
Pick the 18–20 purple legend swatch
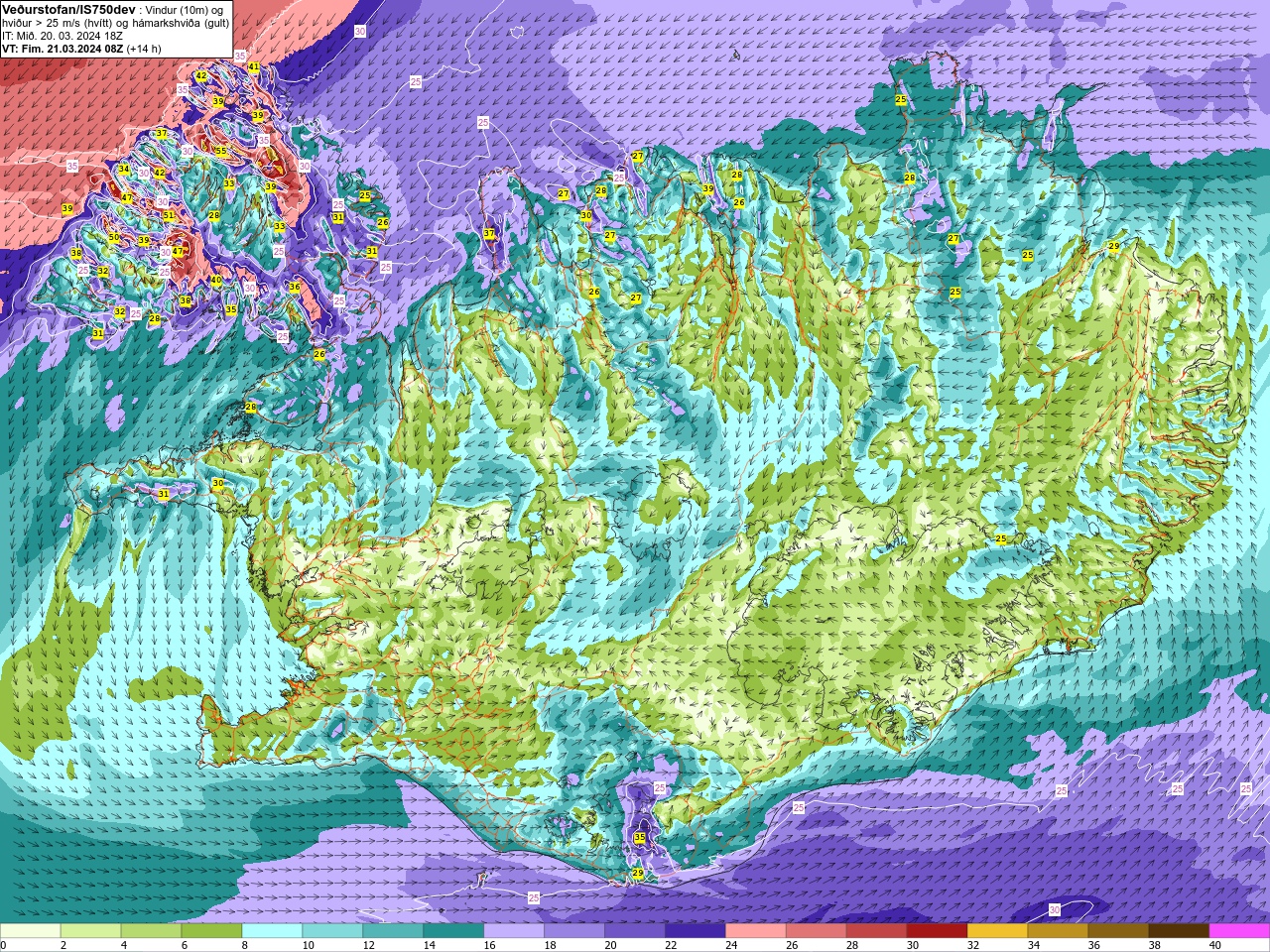575,931
